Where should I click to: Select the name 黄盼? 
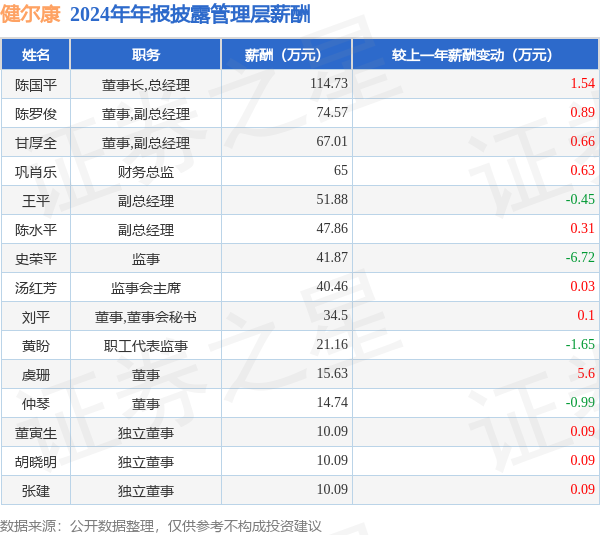[36, 346]
